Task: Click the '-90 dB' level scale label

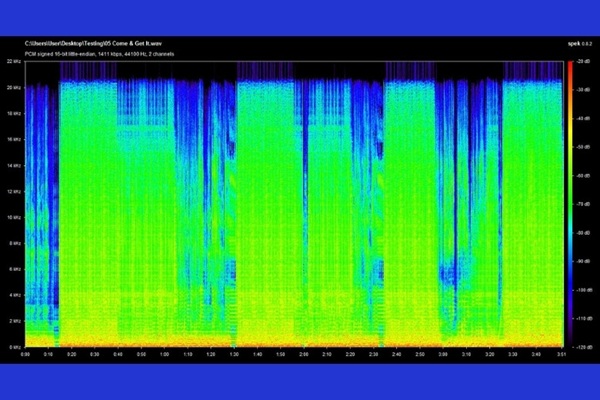Action: click(584, 261)
